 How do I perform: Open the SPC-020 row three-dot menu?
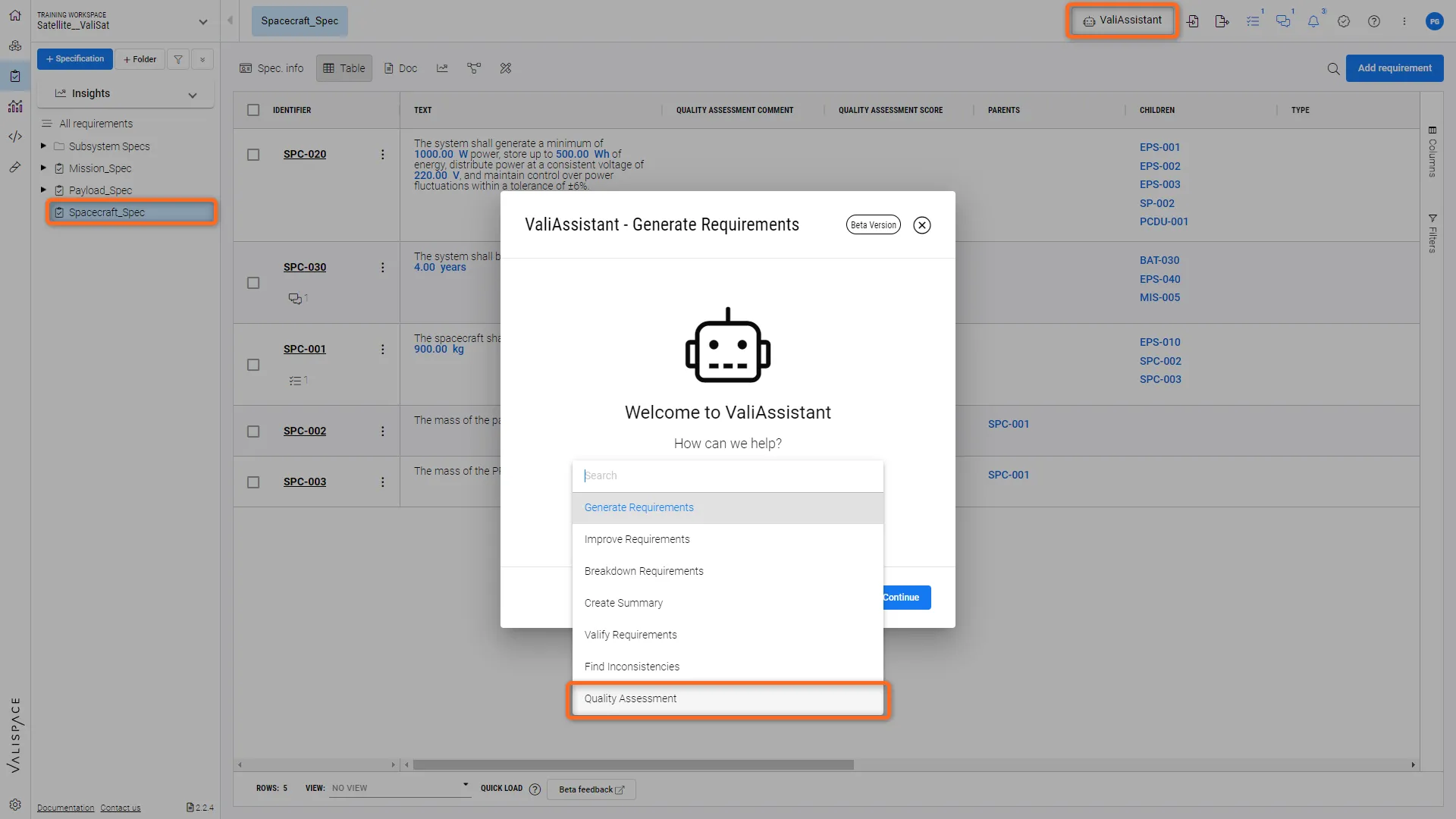382,155
